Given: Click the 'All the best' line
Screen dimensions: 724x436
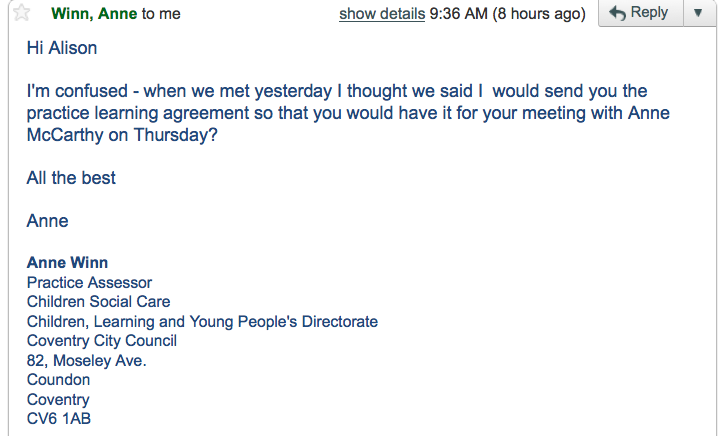Looking at the screenshot, I should pyautogui.click(x=71, y=178).
